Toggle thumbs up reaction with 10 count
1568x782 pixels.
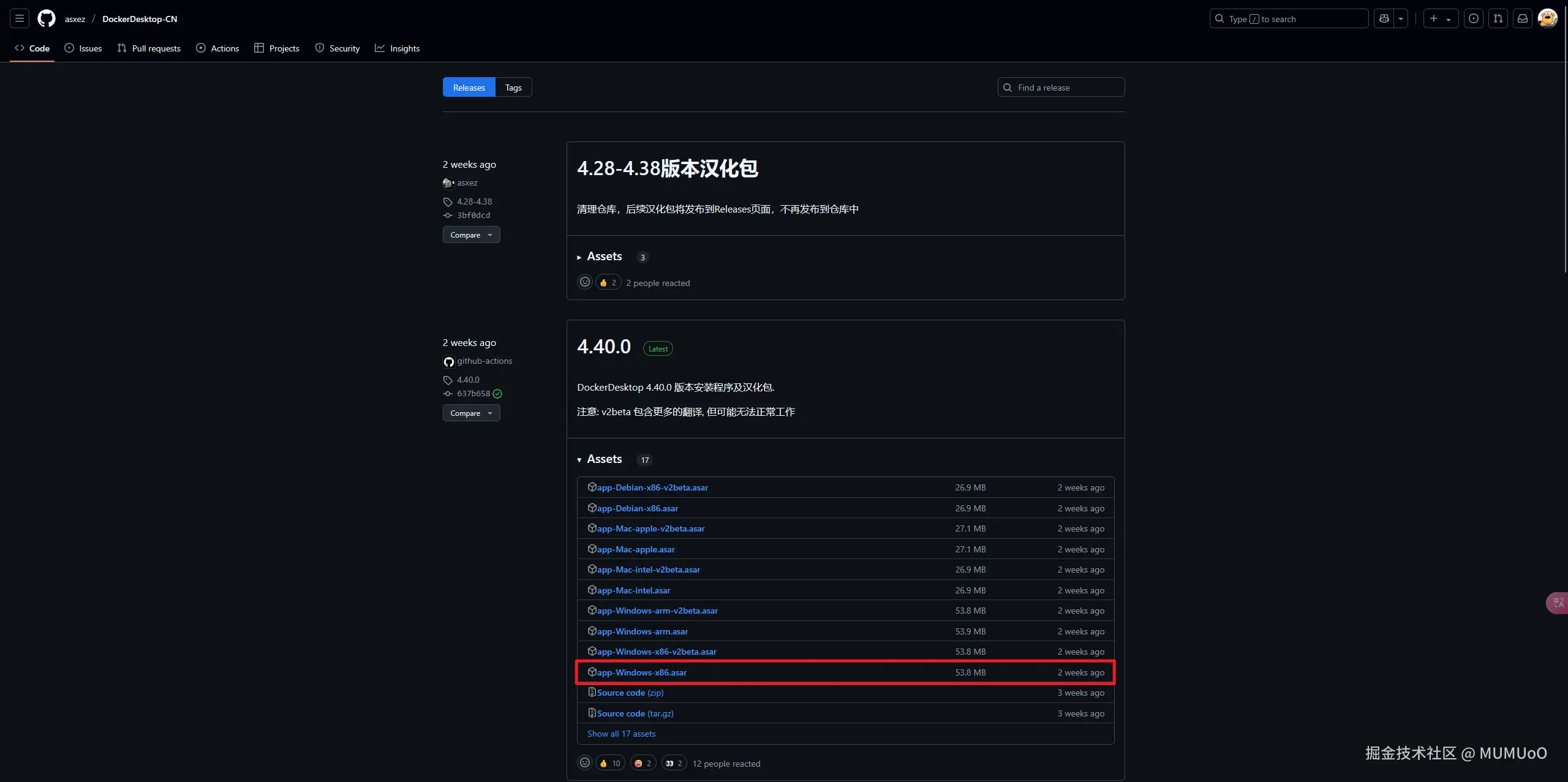[x=610, y=763]
